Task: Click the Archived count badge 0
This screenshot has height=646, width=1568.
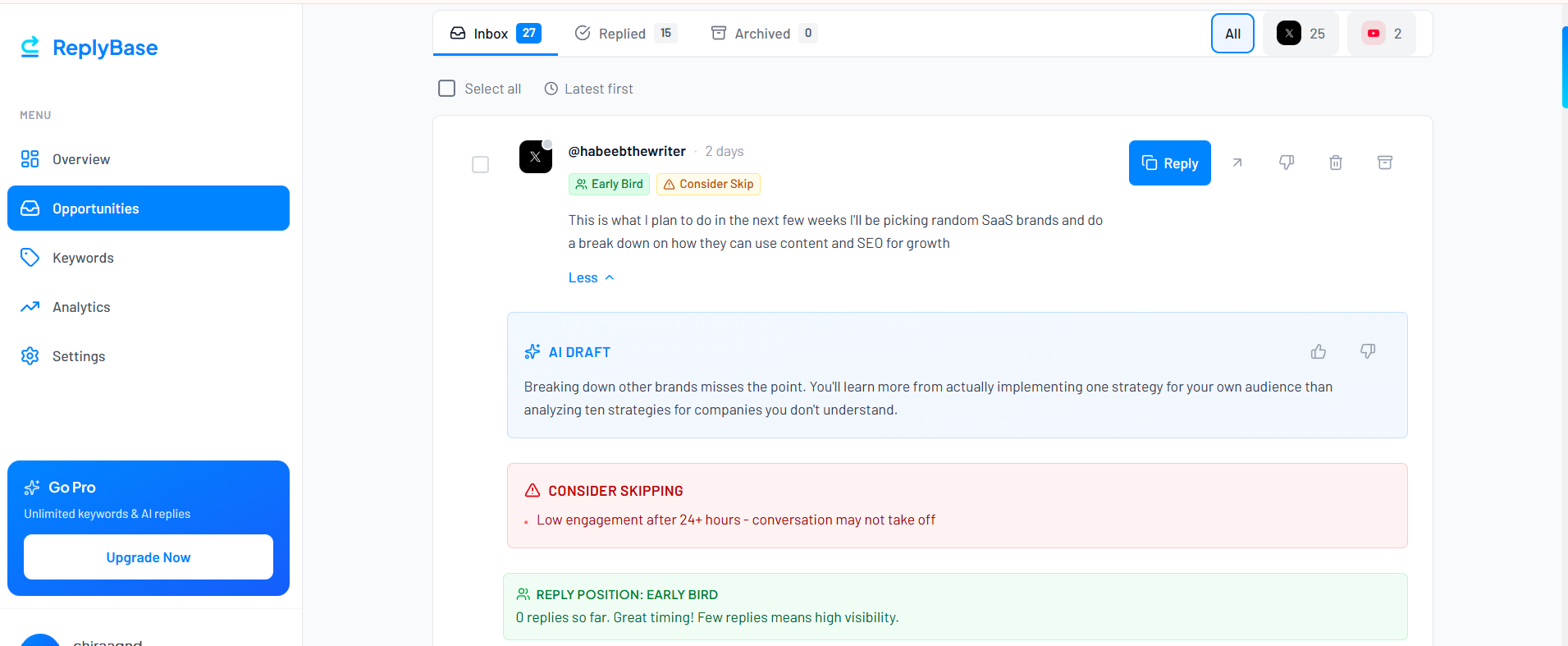Action: coord(808,33)
